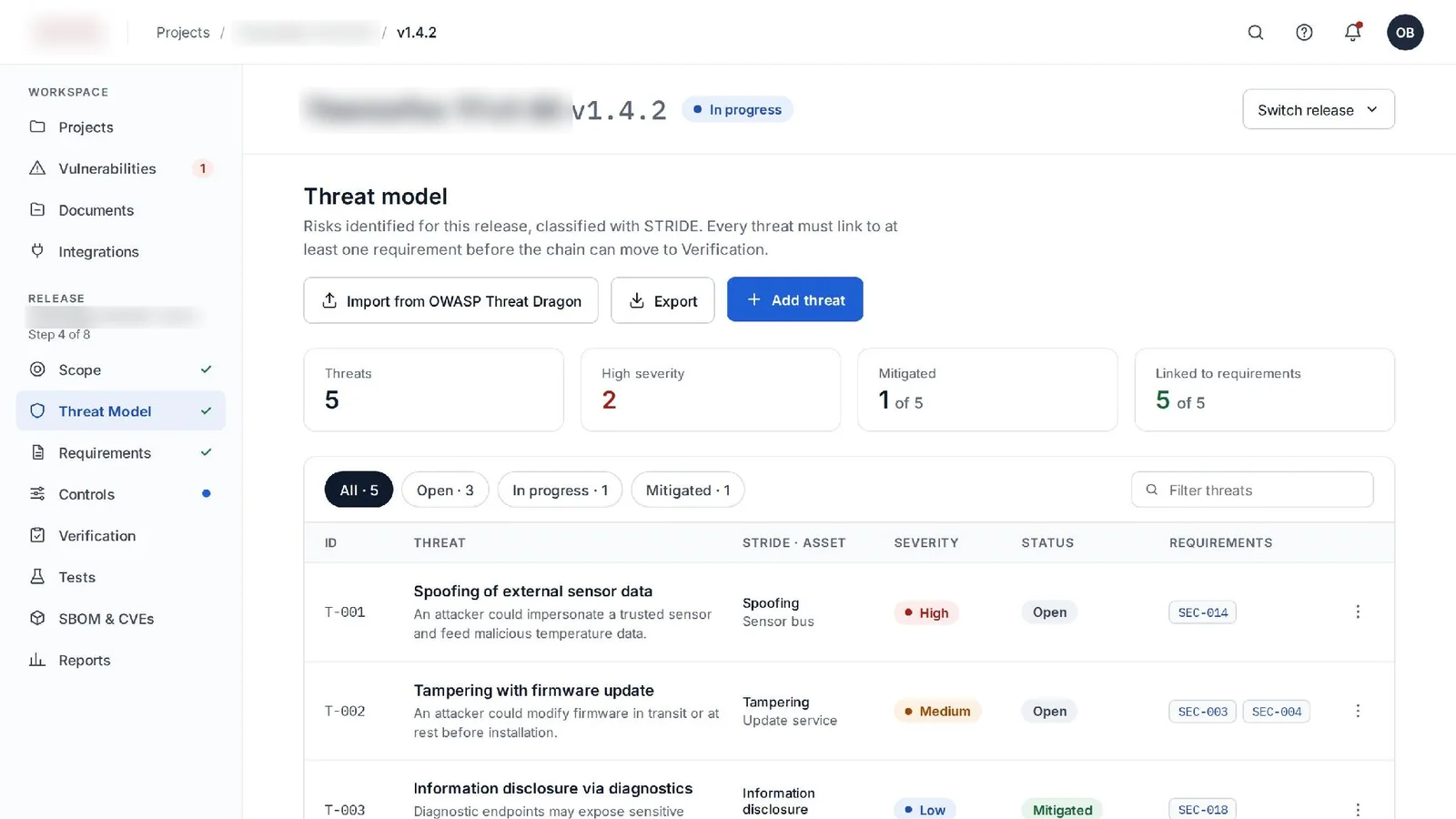Open SBOM & CVEs step
Image resolution: width=1456 pixels, height=819 pixels.
pyautogui.click(x=121, y=619)
